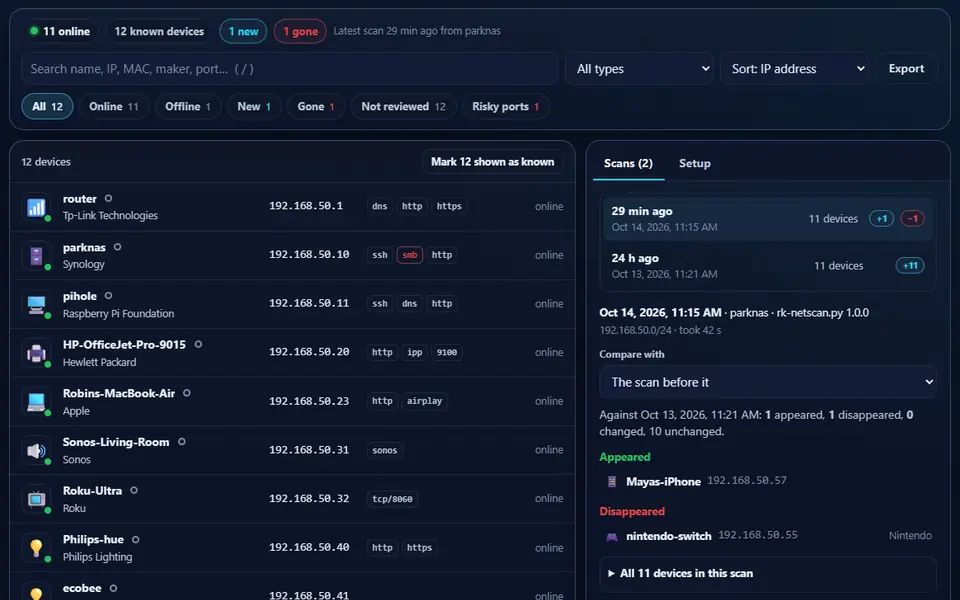Screen dimensions: 960x600
Task: Click IP address 192.168.50.40
Action: (309, 547)
